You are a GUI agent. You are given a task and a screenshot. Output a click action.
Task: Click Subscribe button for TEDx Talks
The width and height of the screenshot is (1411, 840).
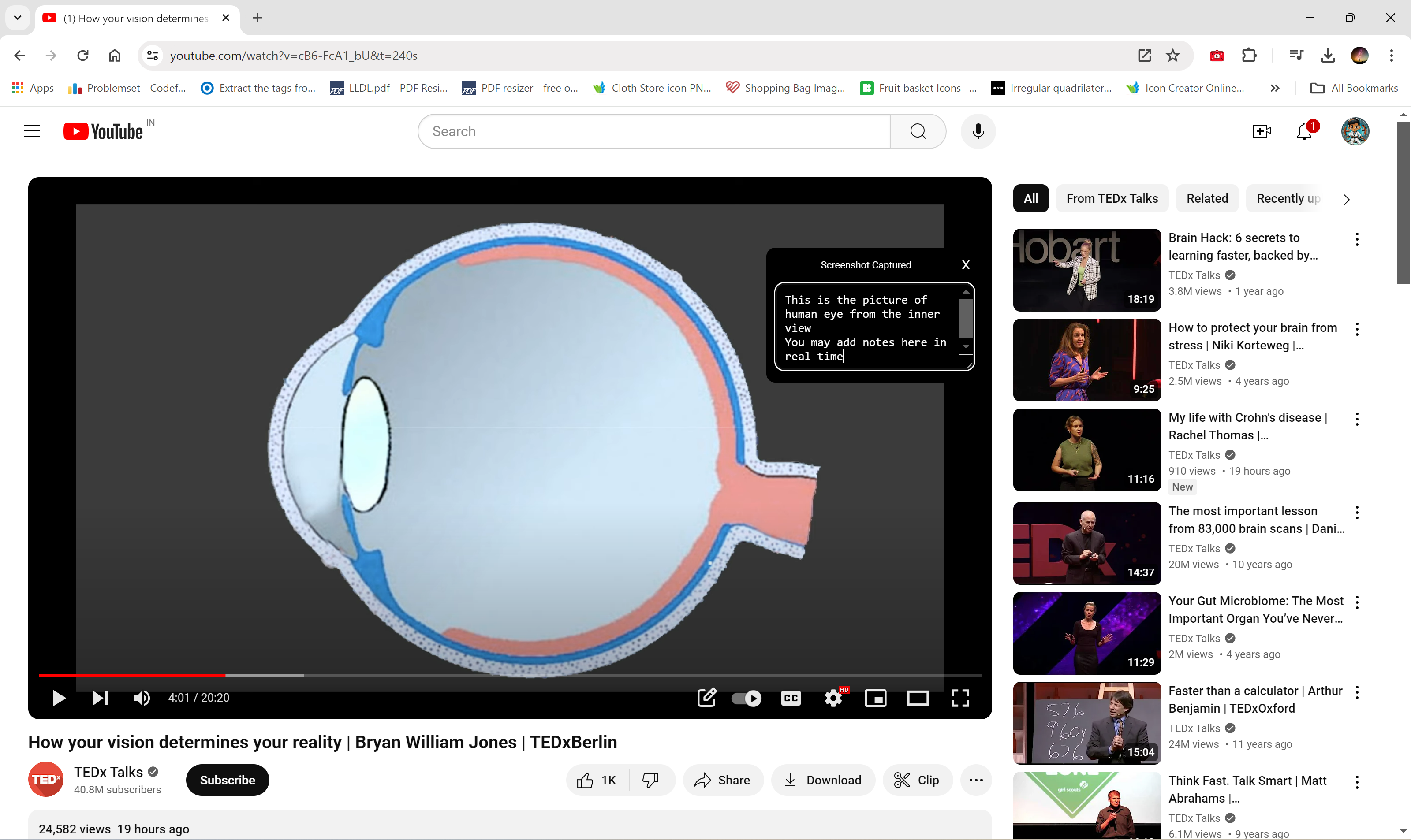tap(227, 780)
